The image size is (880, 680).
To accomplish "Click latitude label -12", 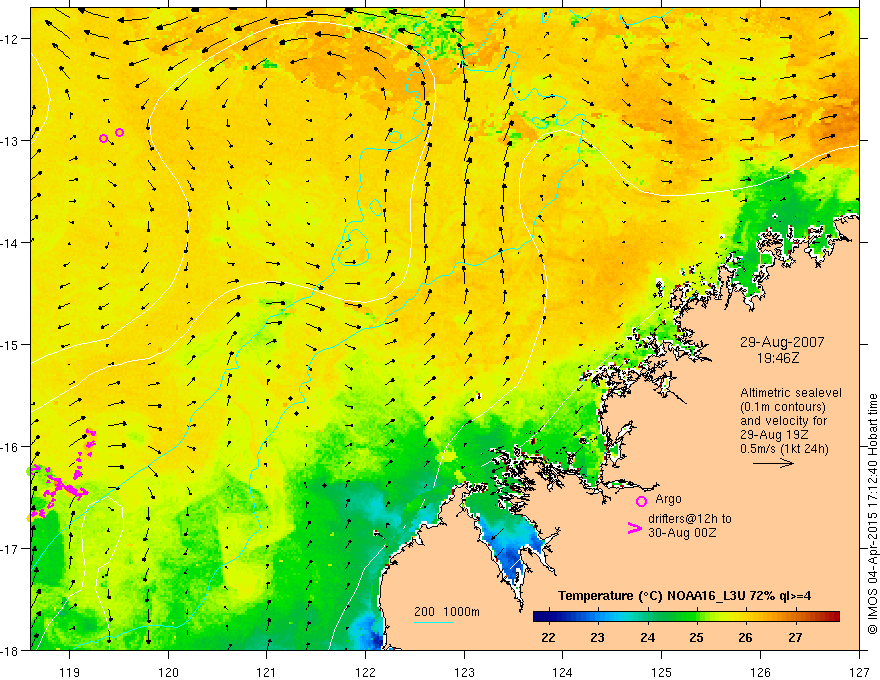I will pos(10,39).
